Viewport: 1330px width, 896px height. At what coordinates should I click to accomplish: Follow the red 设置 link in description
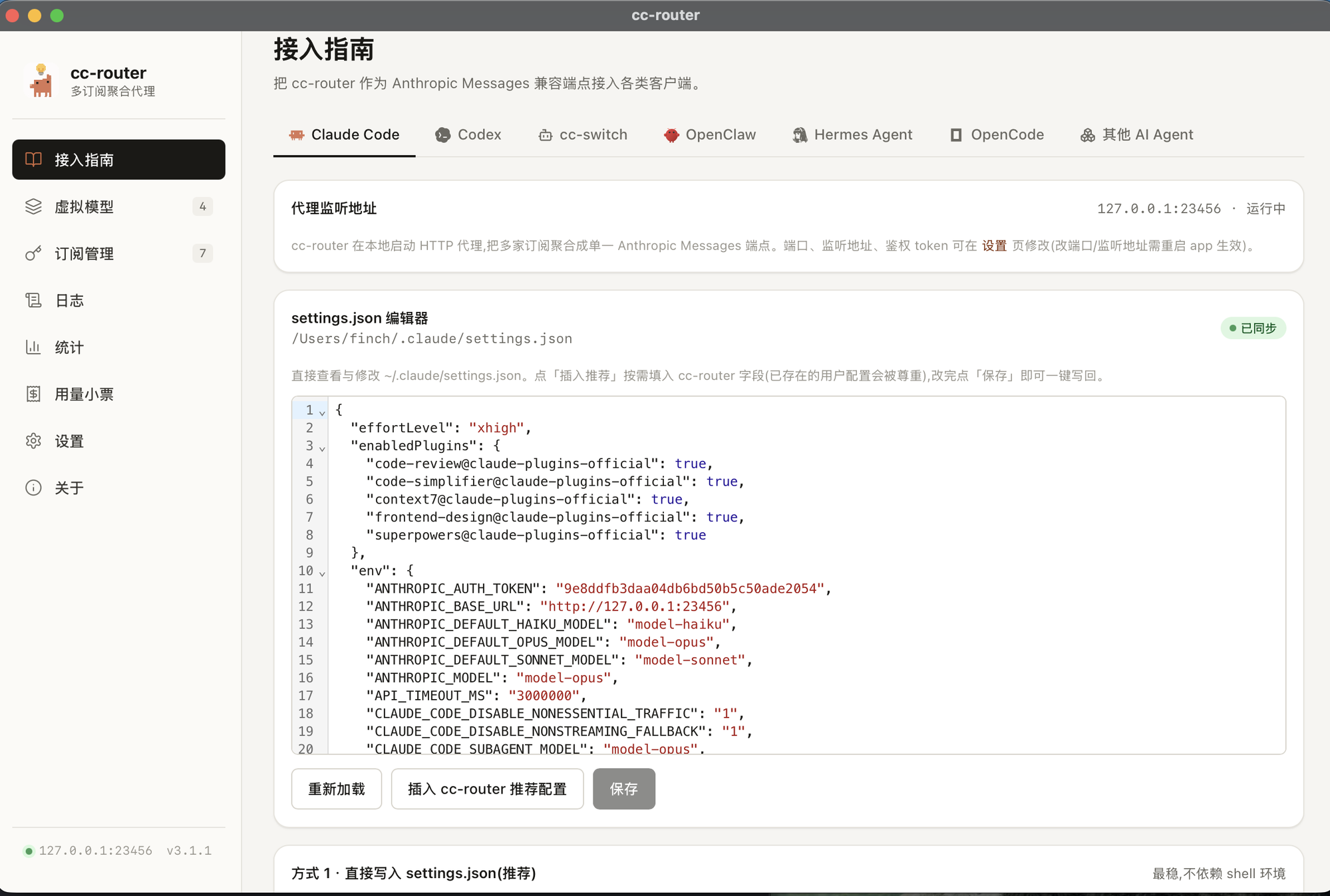(994, 245)
